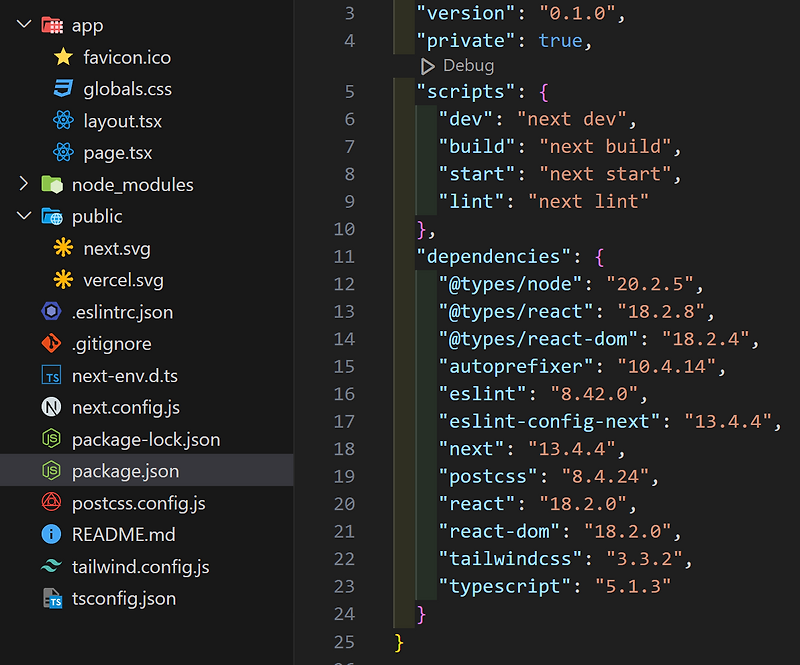This screenshot has height=665, width=800.
Task: Click the Tailwind icon for tailwind.config.js
Action: point(50,566)
